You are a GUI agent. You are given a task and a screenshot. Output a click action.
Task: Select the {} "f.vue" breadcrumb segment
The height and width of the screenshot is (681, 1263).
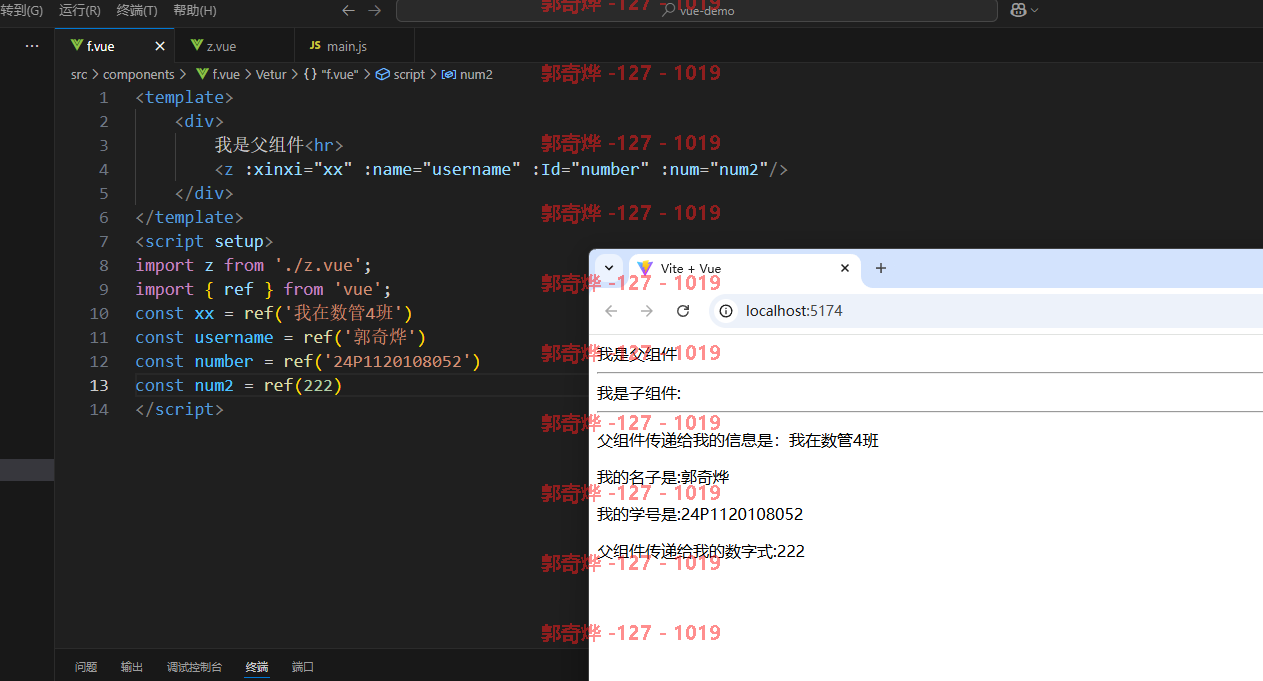click(331, 74)
